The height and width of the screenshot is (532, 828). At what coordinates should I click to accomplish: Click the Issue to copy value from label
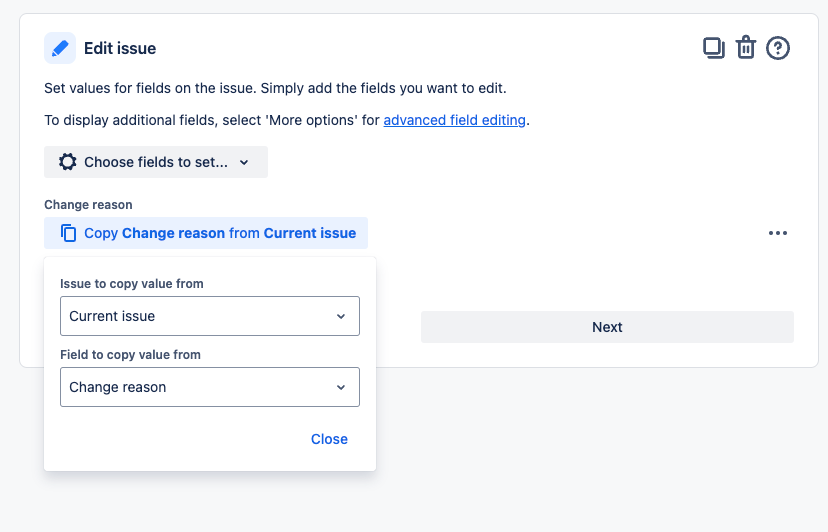tap(131, 284)
